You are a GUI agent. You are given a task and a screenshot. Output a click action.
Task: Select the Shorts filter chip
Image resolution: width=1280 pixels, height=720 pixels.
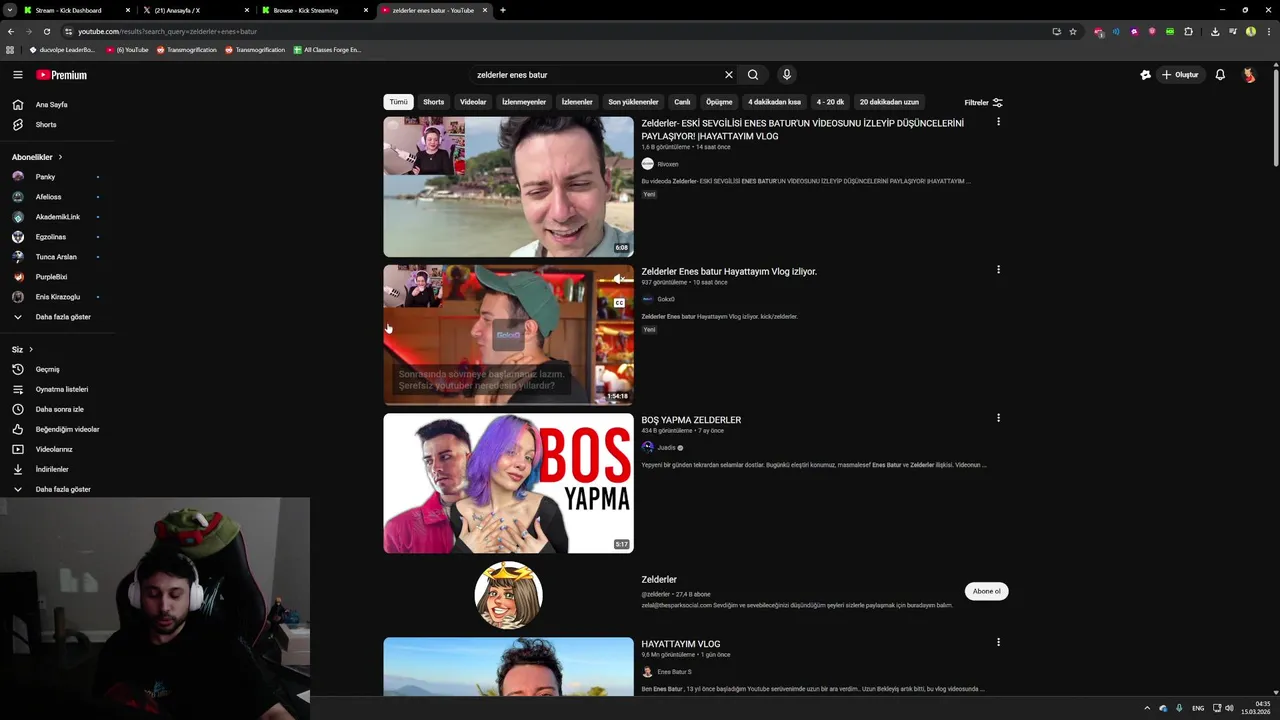tap(433, 102)
